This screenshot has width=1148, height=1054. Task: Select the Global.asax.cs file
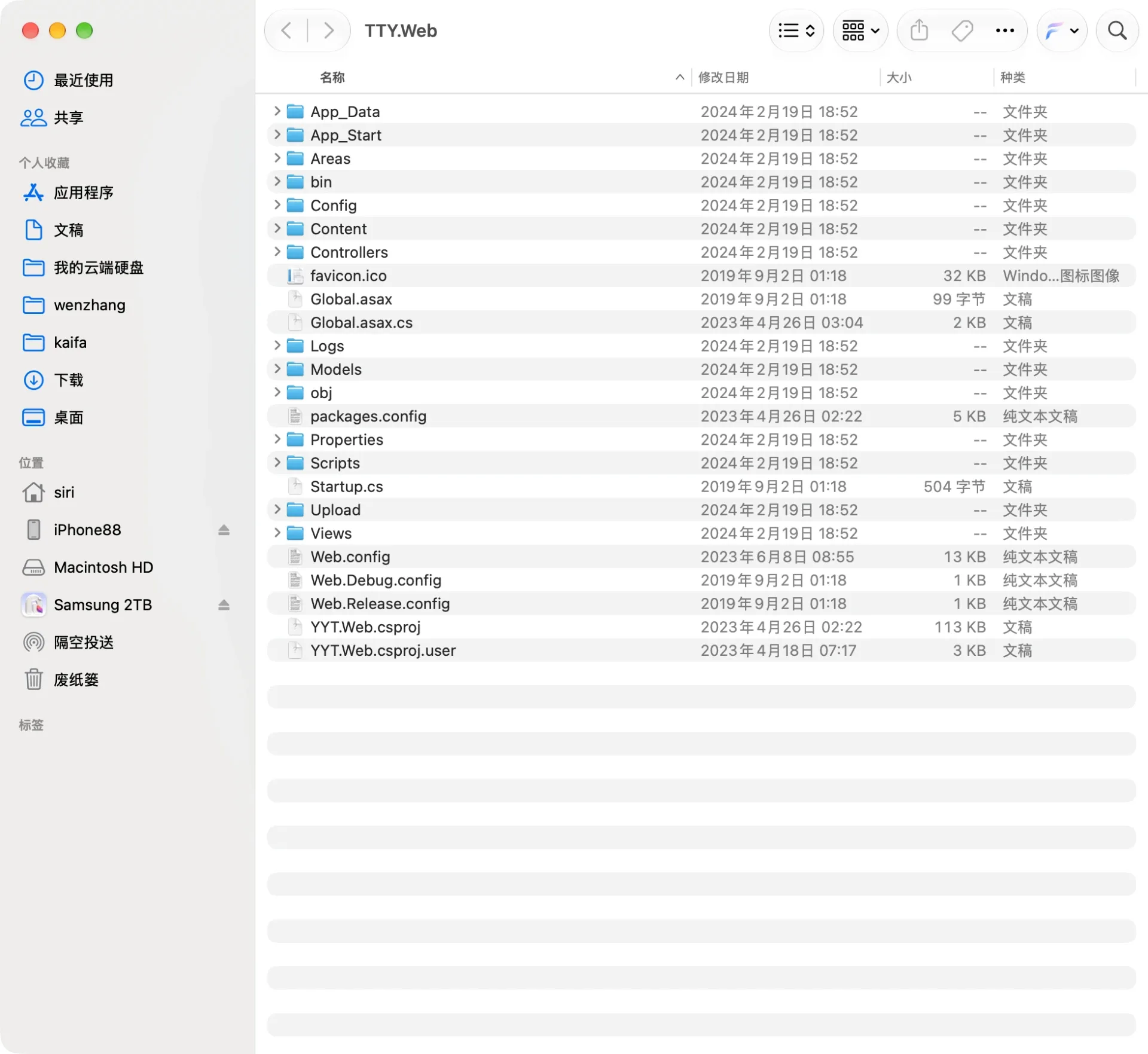(x=701, y=323)
